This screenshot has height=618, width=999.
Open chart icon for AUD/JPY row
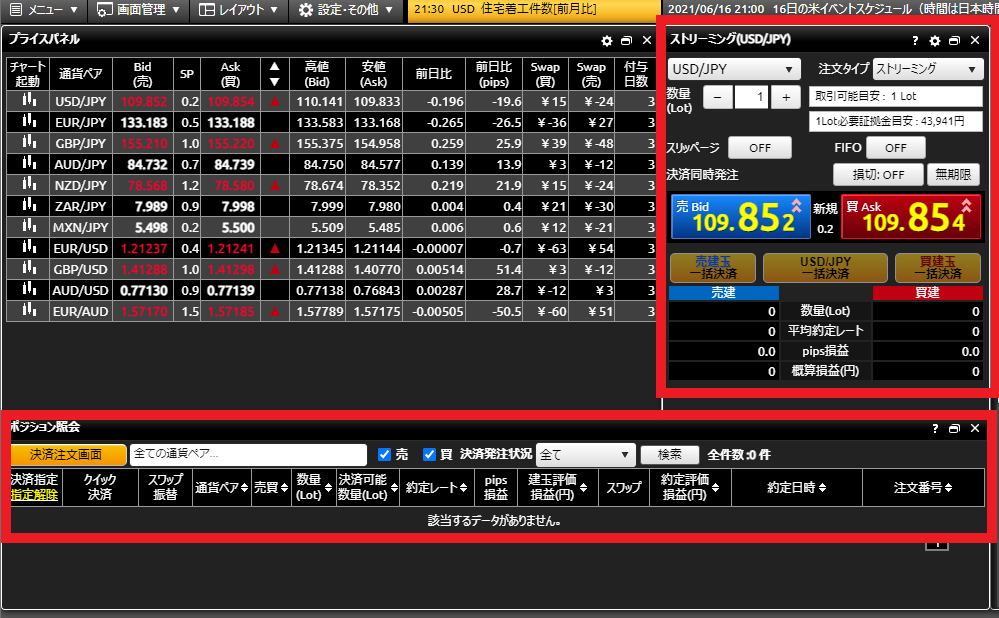[28, 164]
